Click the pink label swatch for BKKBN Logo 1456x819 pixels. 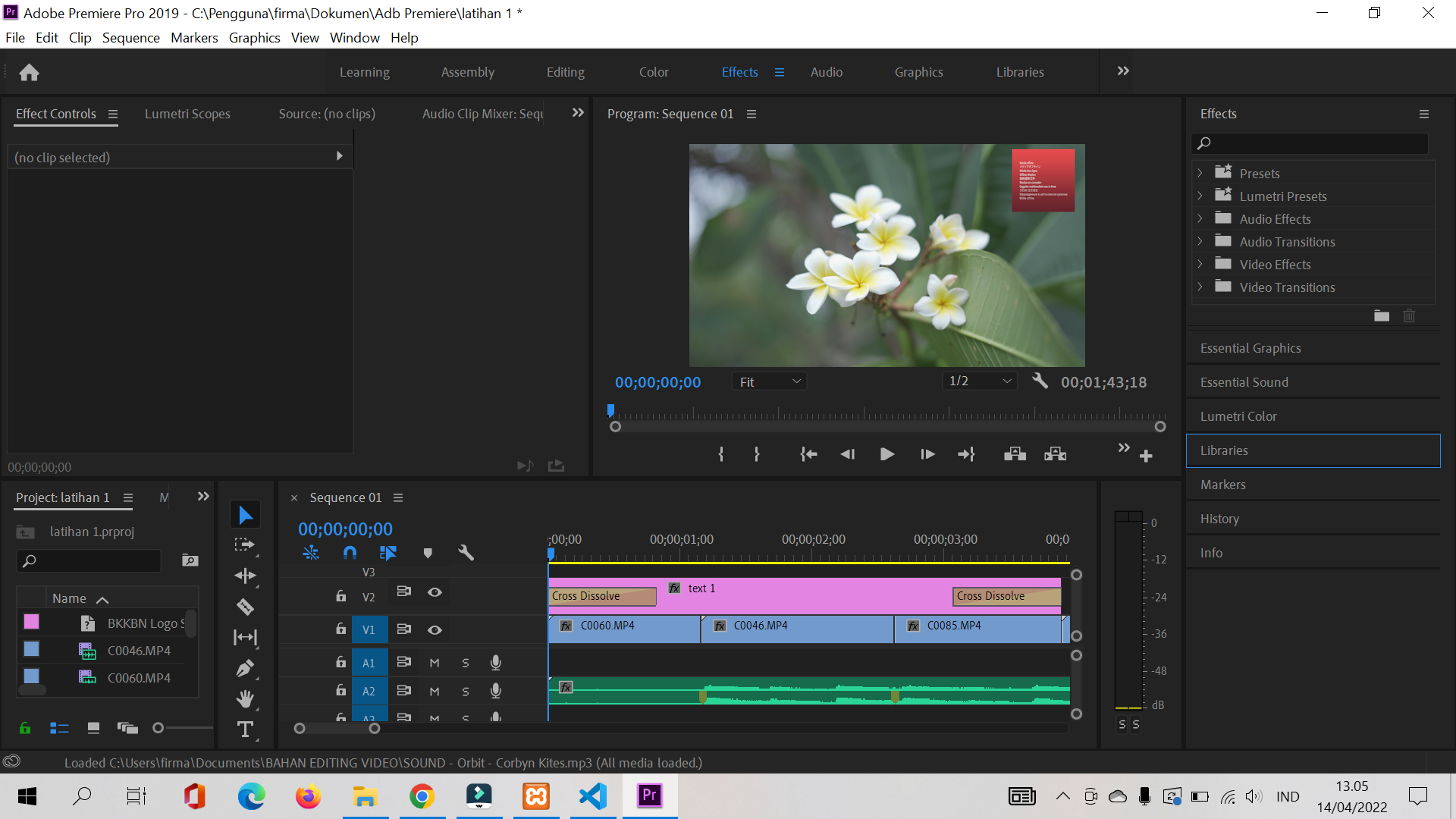point(31,622)
